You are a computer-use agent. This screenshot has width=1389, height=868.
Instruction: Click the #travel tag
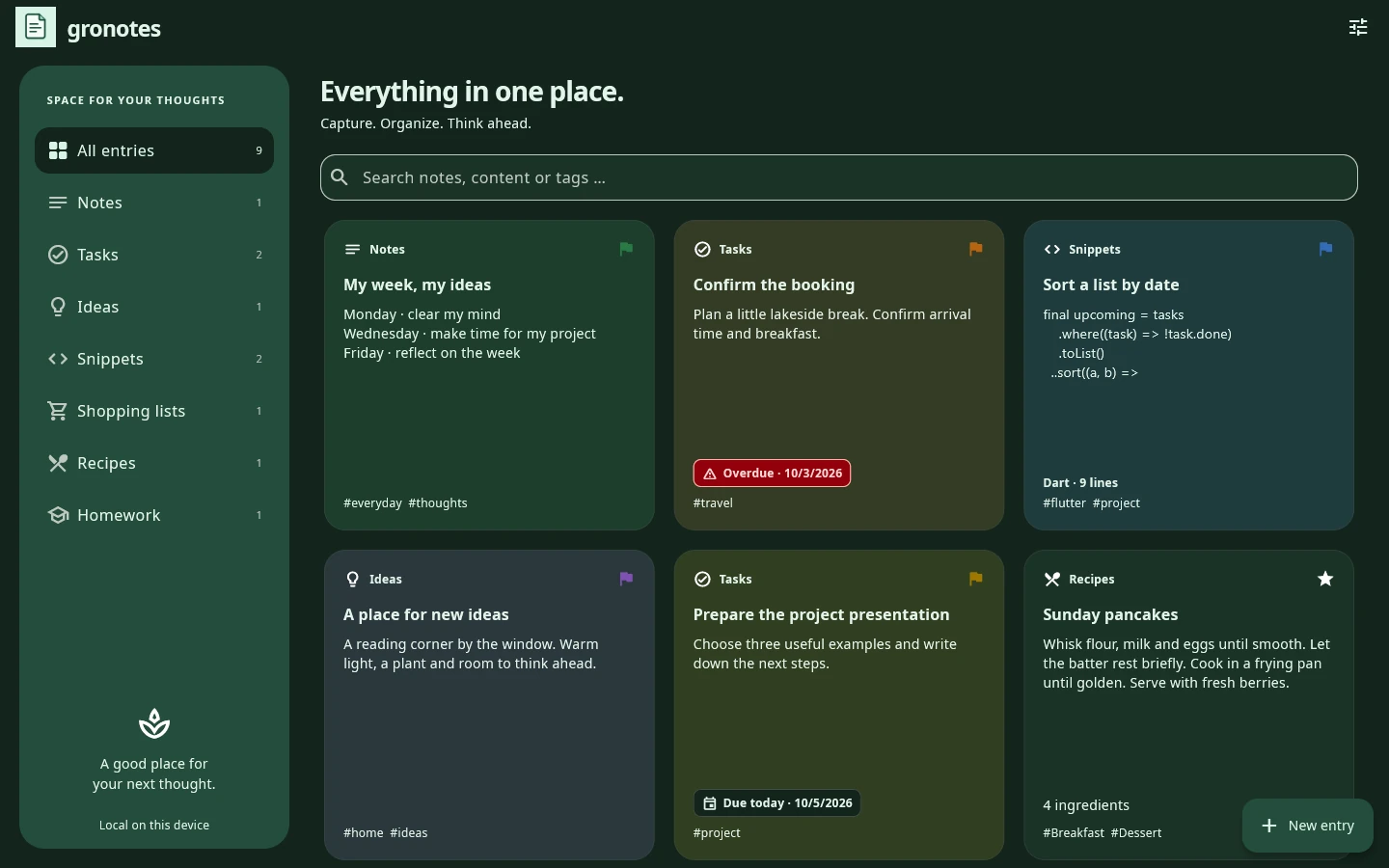point(713,503)
